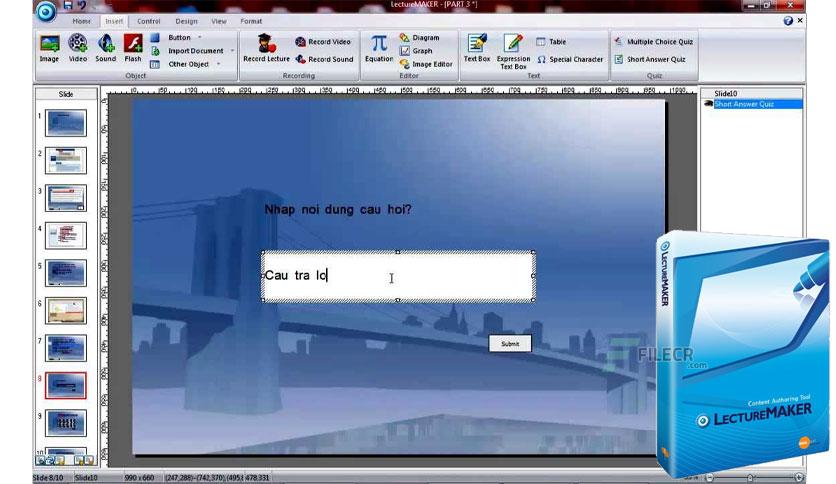Click the Other Object icon
836x484 pixels.
coord(155,64)
